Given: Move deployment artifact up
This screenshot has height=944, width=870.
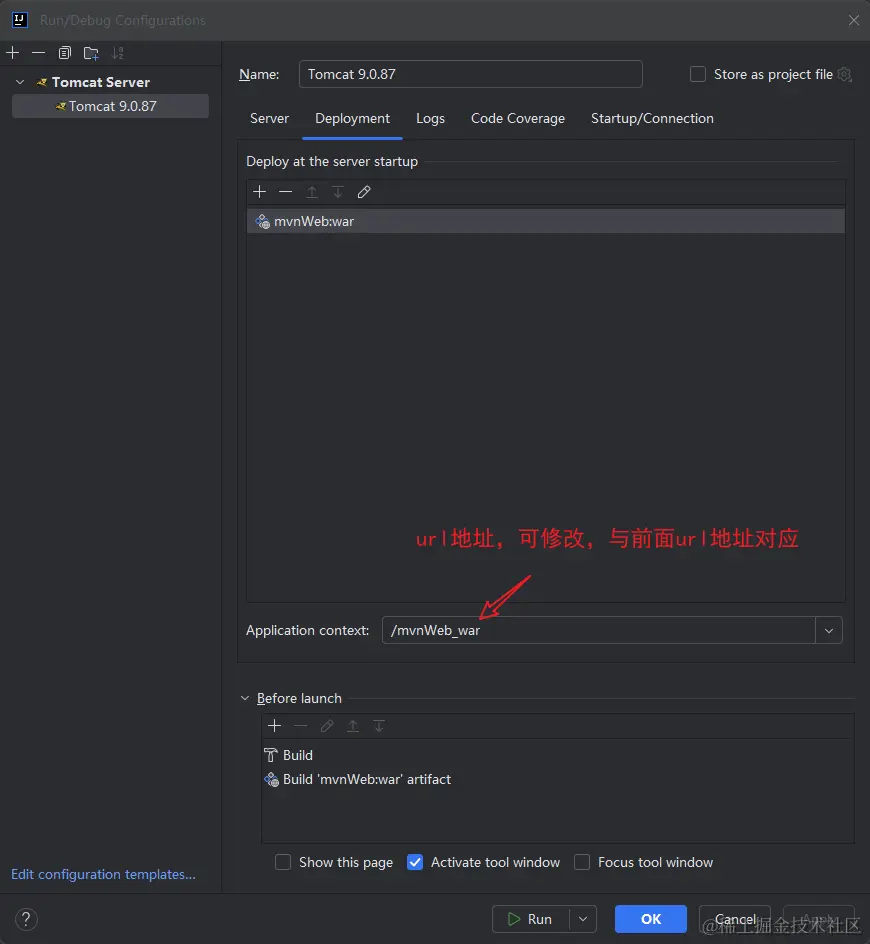Looking at the screenshot, I should [x=312, y=192].
